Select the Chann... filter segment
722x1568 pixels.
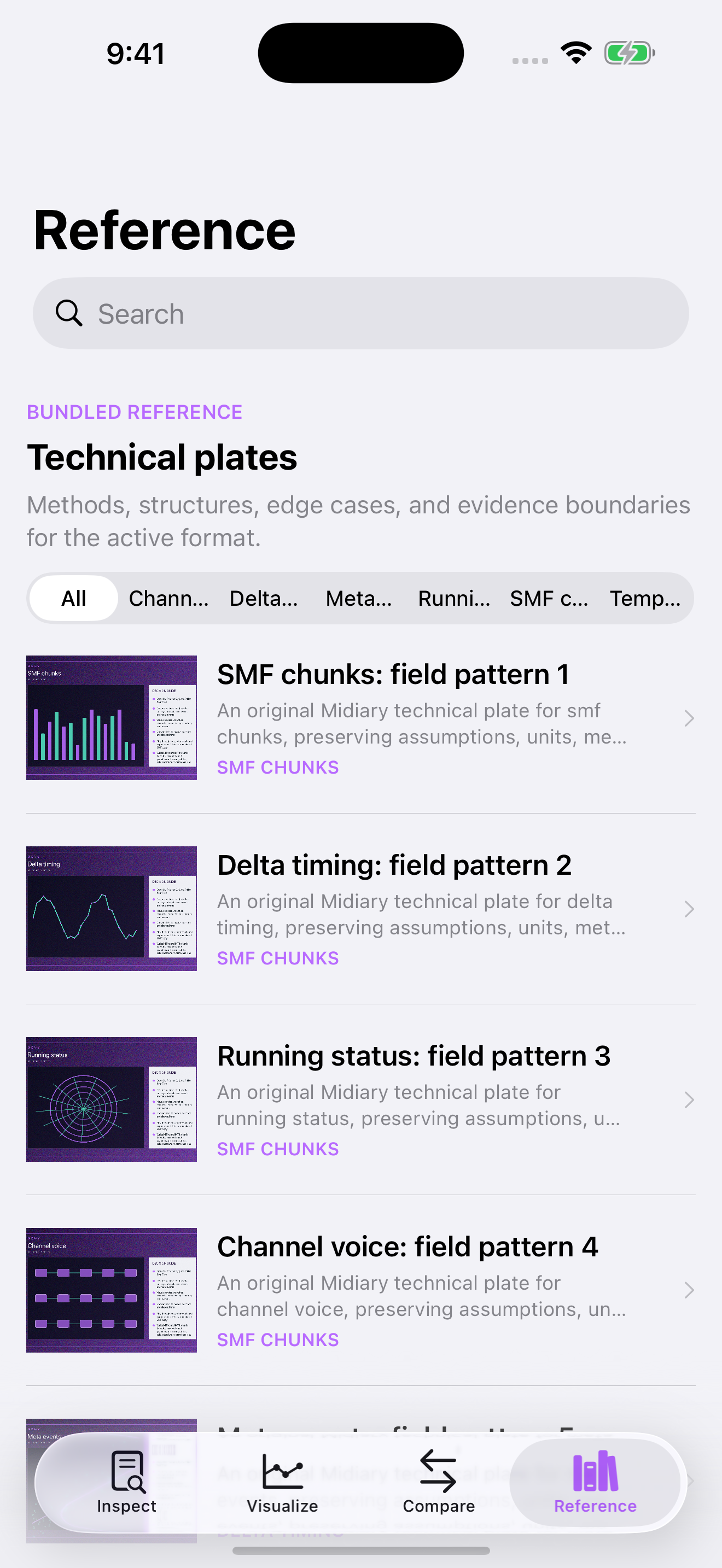pos(168,598)
